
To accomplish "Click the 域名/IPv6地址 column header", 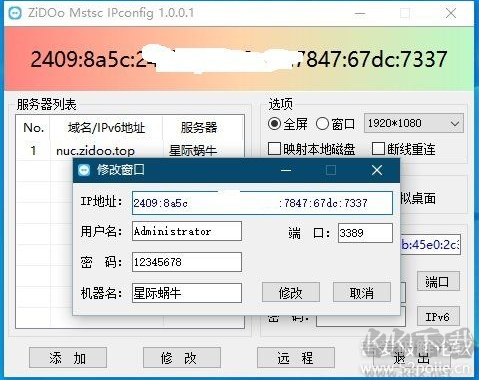I will coord(106,128).
